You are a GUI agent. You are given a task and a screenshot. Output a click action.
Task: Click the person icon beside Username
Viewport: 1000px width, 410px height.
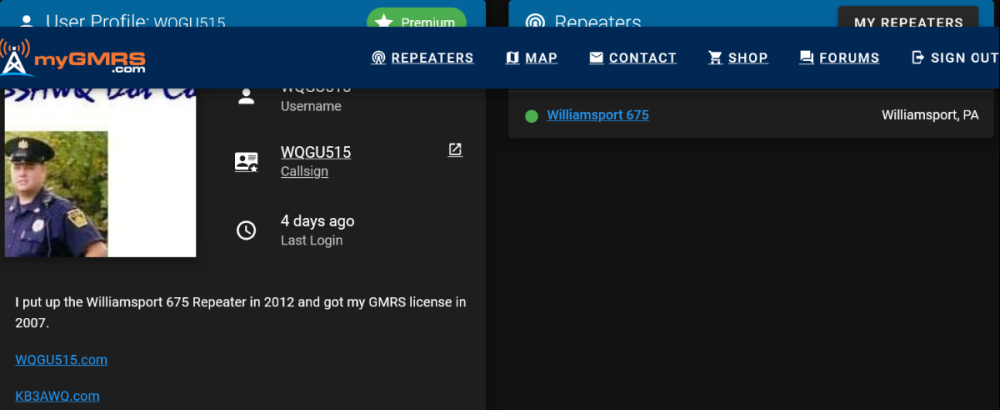[x=246, y=97]
